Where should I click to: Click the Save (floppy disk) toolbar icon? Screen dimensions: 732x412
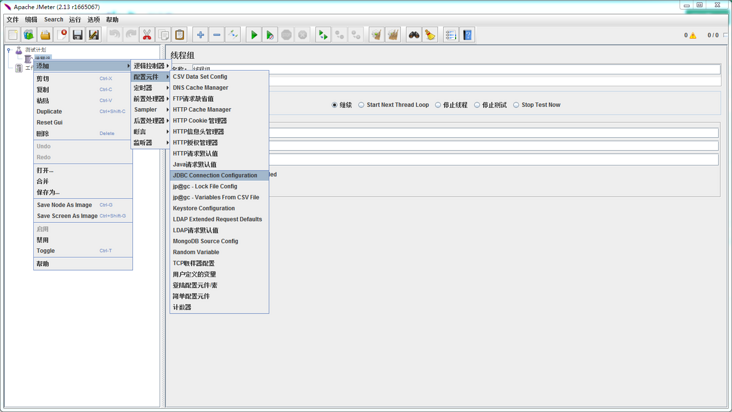pyautogui.click(x=77, y=35)
